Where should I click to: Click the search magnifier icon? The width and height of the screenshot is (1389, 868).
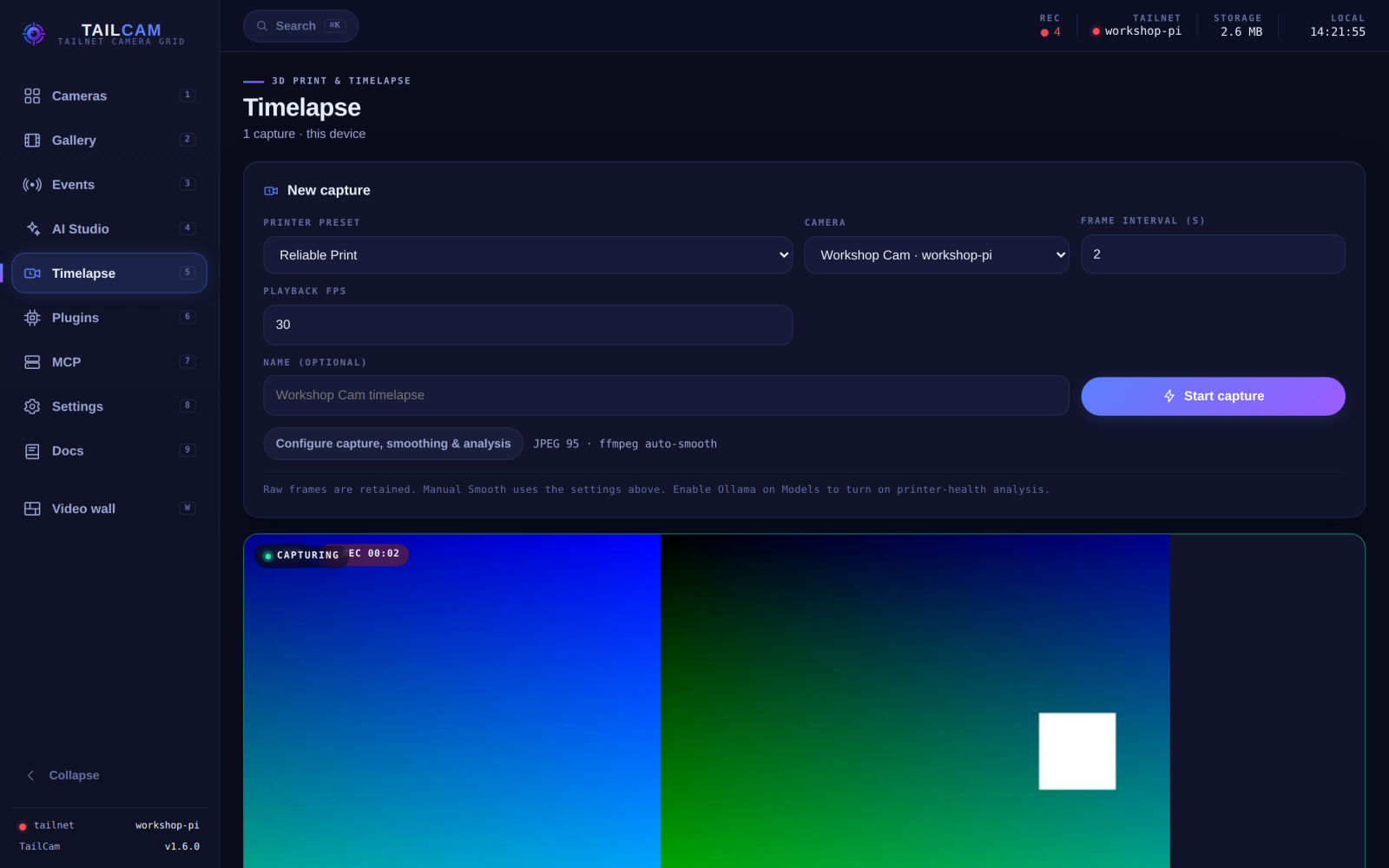(262, 26)
